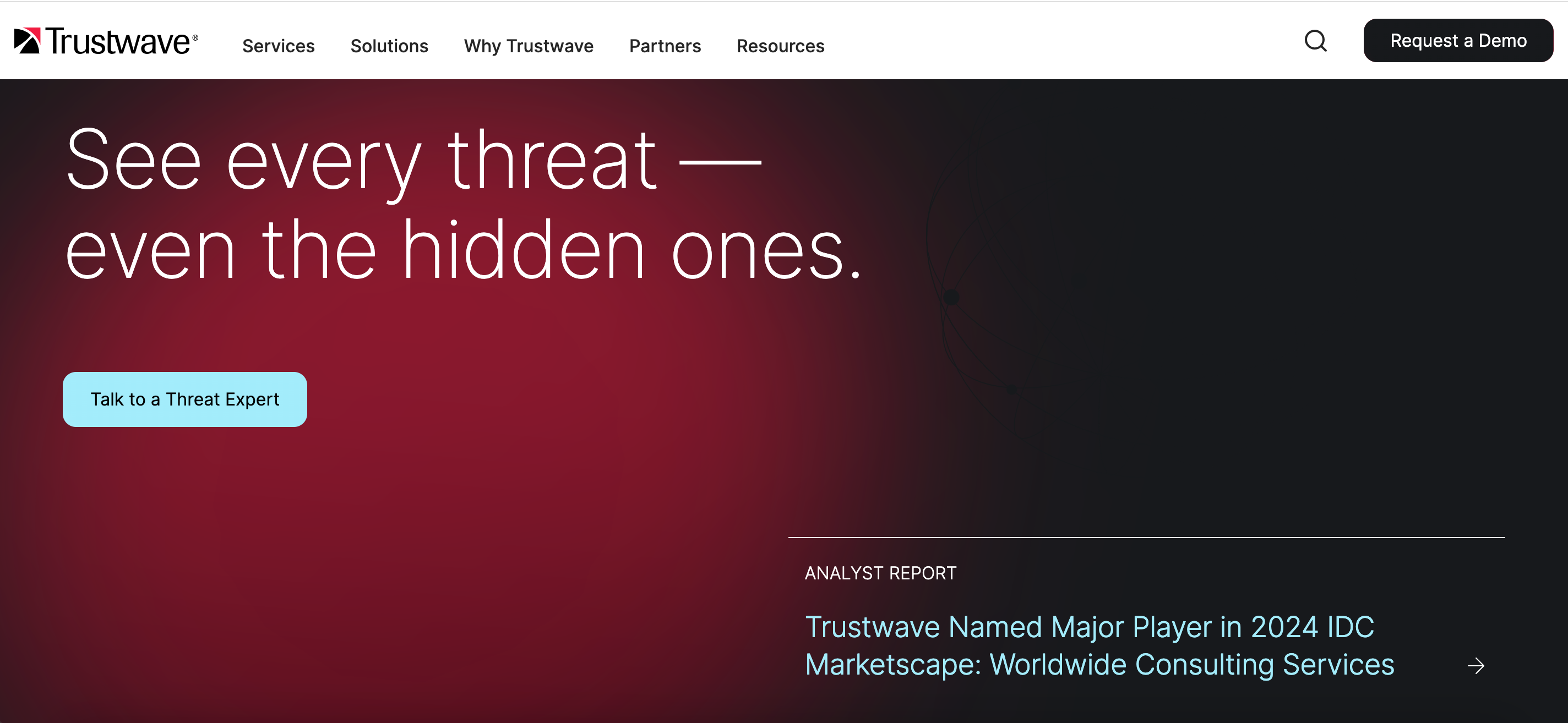
Task: Click the Request a Demo button
Action: pyautogui.click(x=1458, y=40)
